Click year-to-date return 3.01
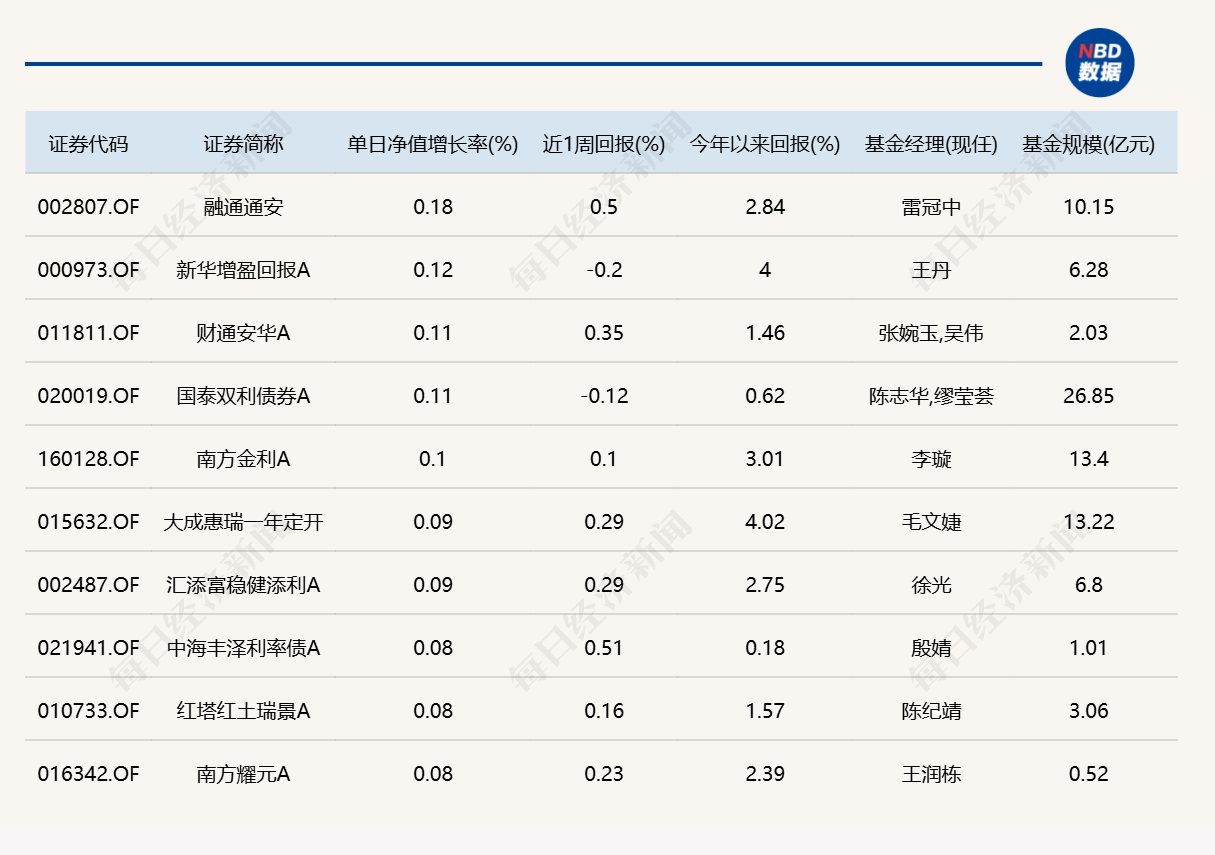Image resolution: width=1215 pixels, height=855 pixels. [x=765, y=459]
